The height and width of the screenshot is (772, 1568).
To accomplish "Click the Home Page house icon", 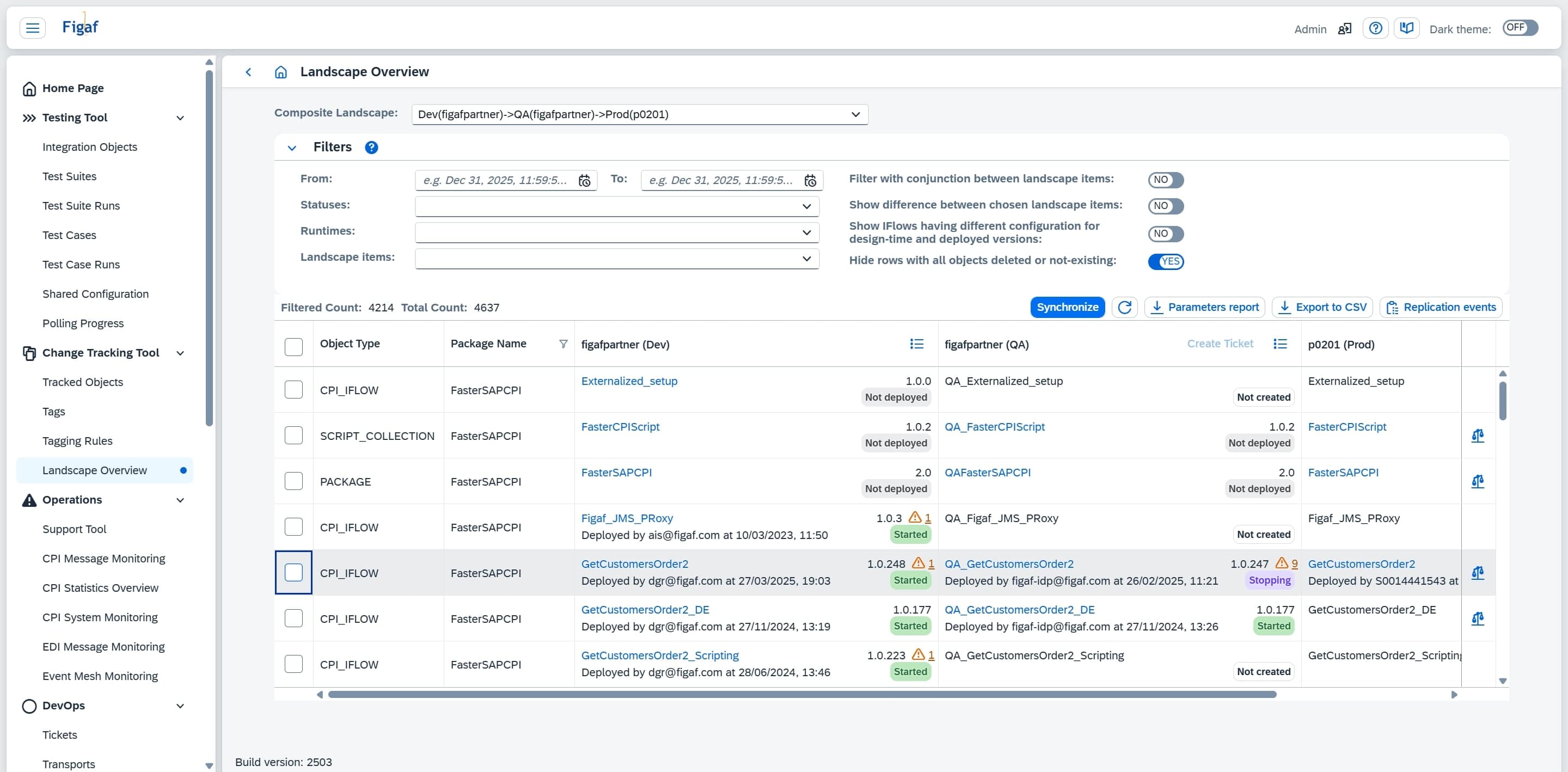I will click(x=29, y=89).
